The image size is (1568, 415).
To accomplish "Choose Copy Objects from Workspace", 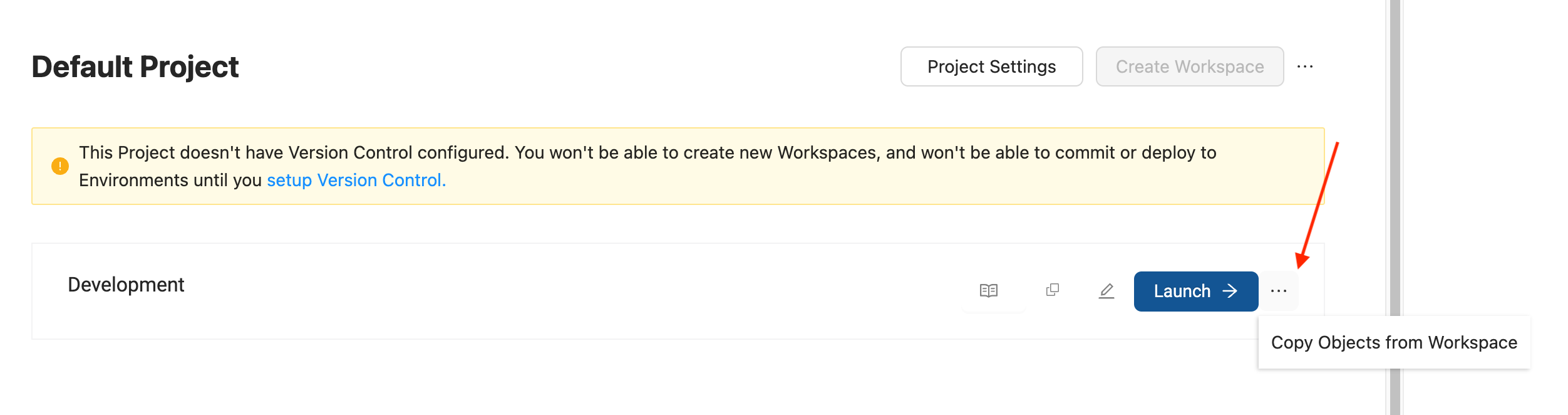I will (x=1394, y=343).
